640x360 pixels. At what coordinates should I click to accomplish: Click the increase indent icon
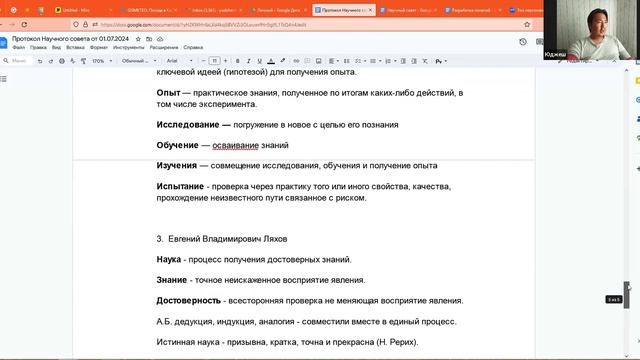tap(414, 61)
